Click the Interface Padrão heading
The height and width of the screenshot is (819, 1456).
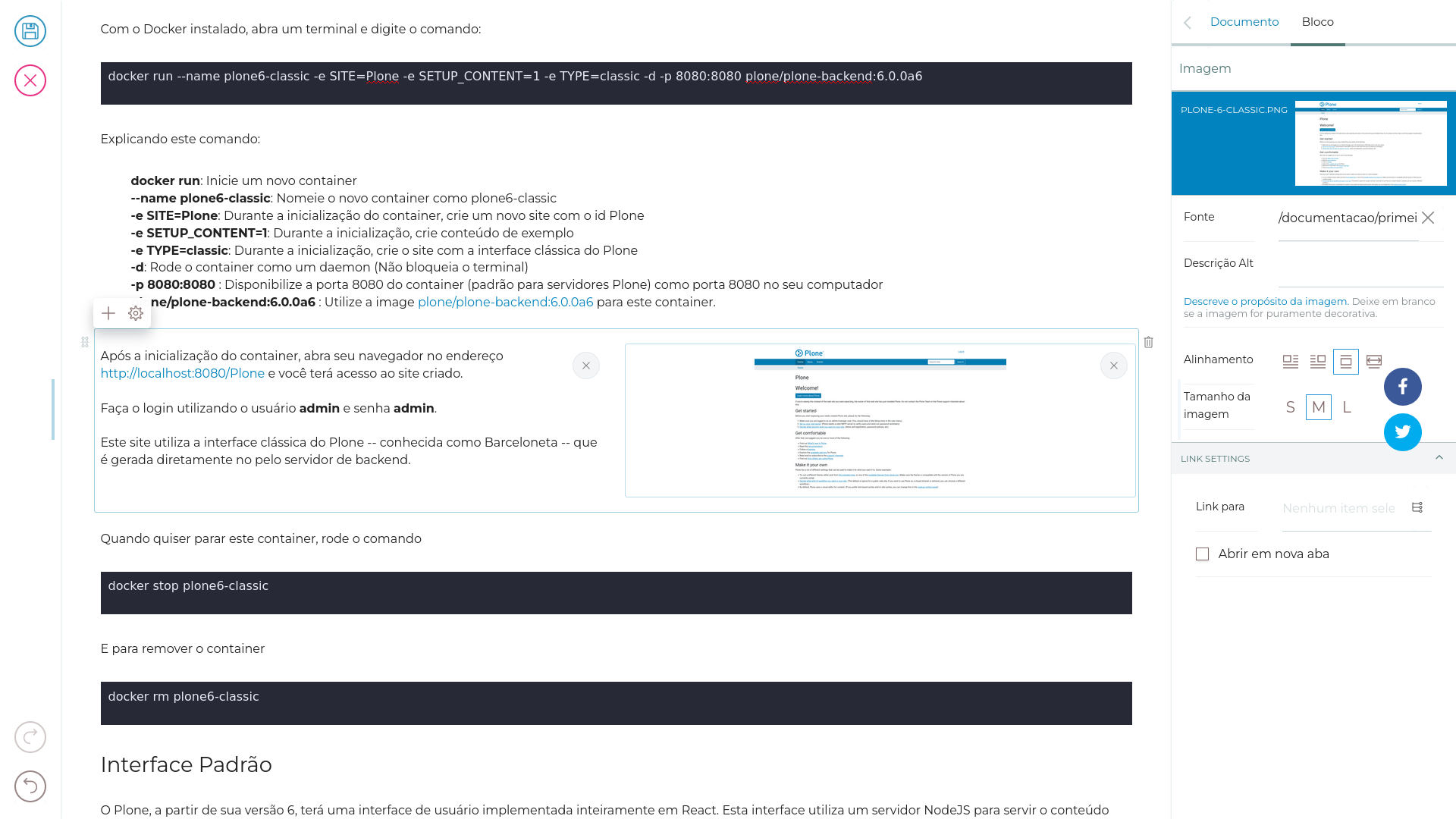pos(187,764)
